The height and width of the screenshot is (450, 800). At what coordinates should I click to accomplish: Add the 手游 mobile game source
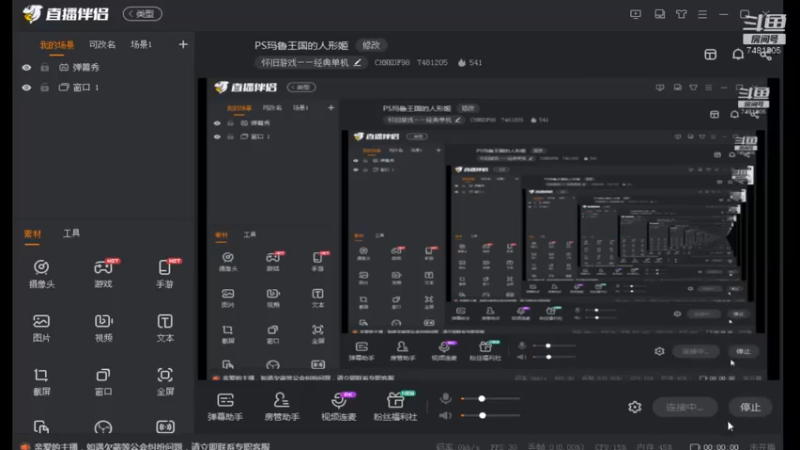pyautogui.click(x=165, y=273)
